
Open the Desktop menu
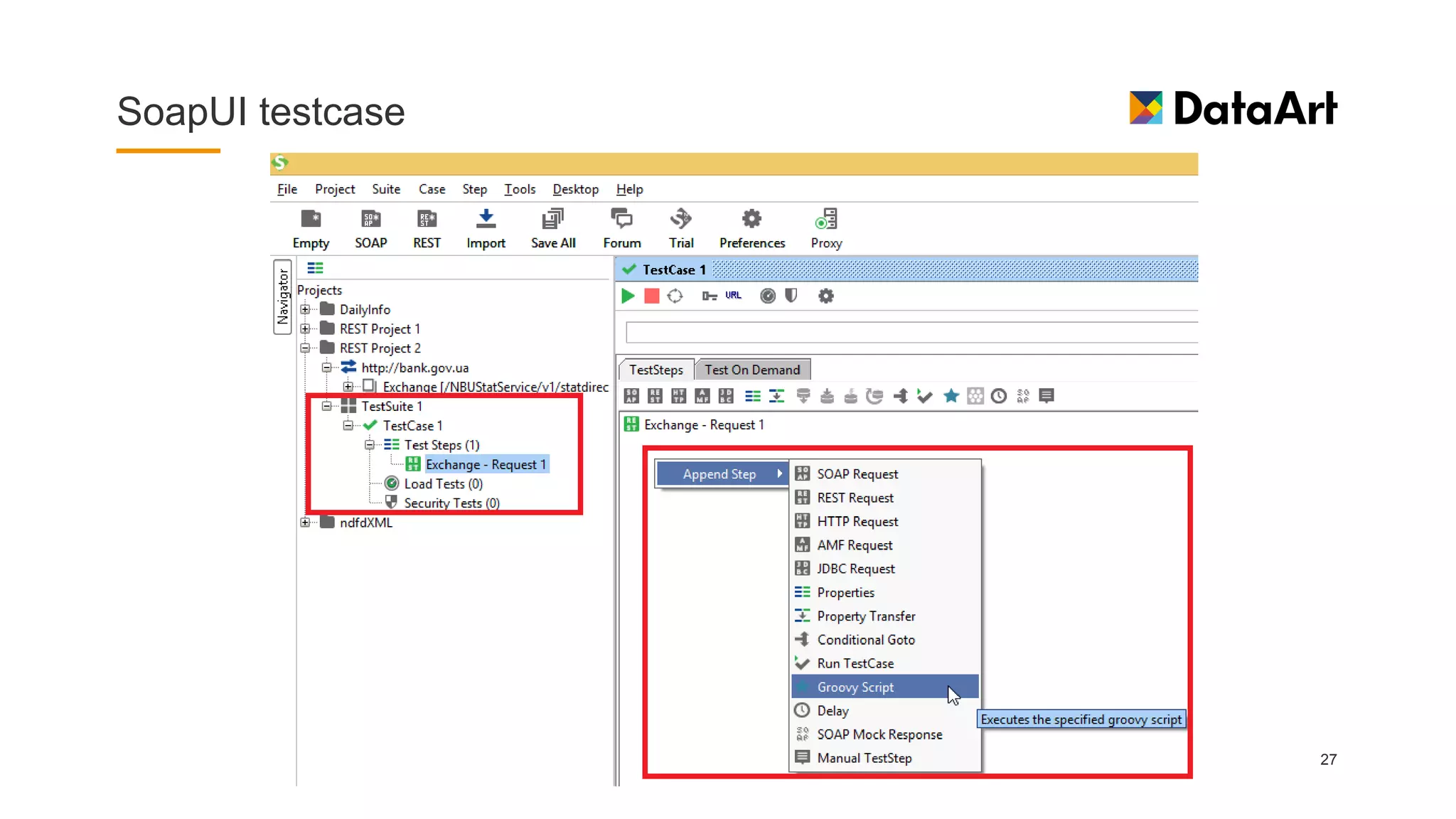pyautogui.click(x=576, y=189)
